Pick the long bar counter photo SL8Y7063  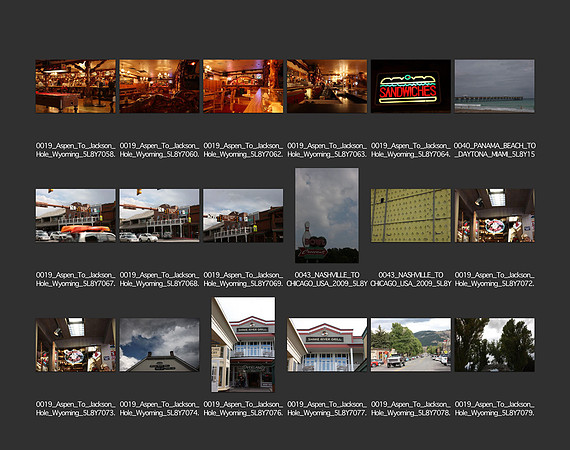pyautogui.click(x=327, y=86)
